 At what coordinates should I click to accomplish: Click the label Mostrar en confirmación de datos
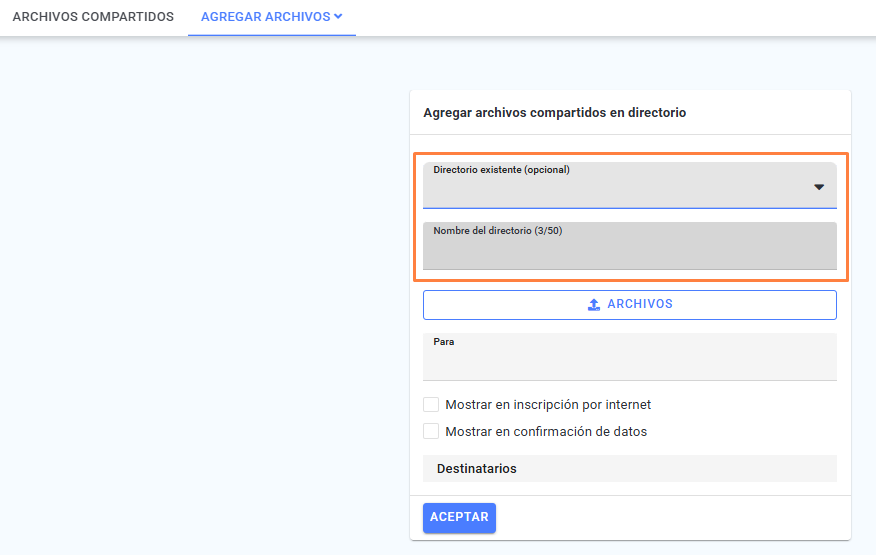coord(546,431)
